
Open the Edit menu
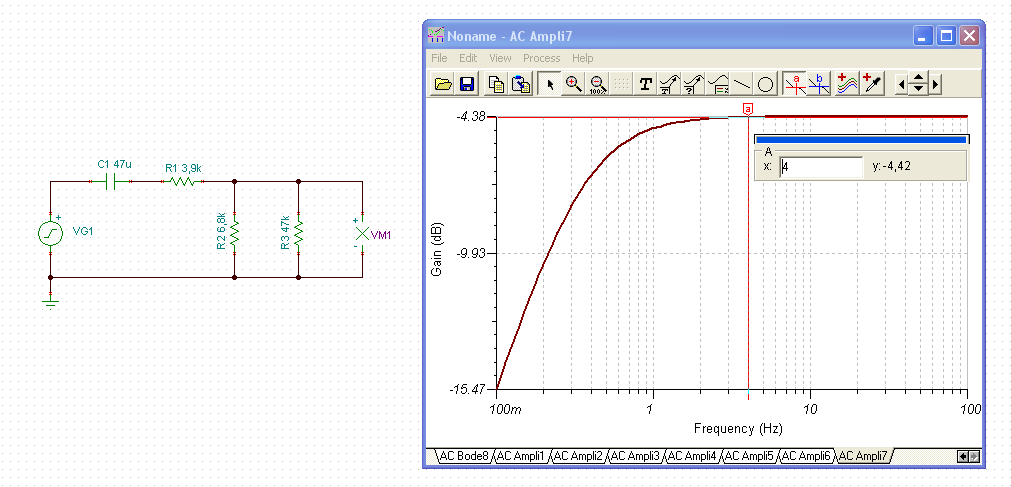point(468,58)
